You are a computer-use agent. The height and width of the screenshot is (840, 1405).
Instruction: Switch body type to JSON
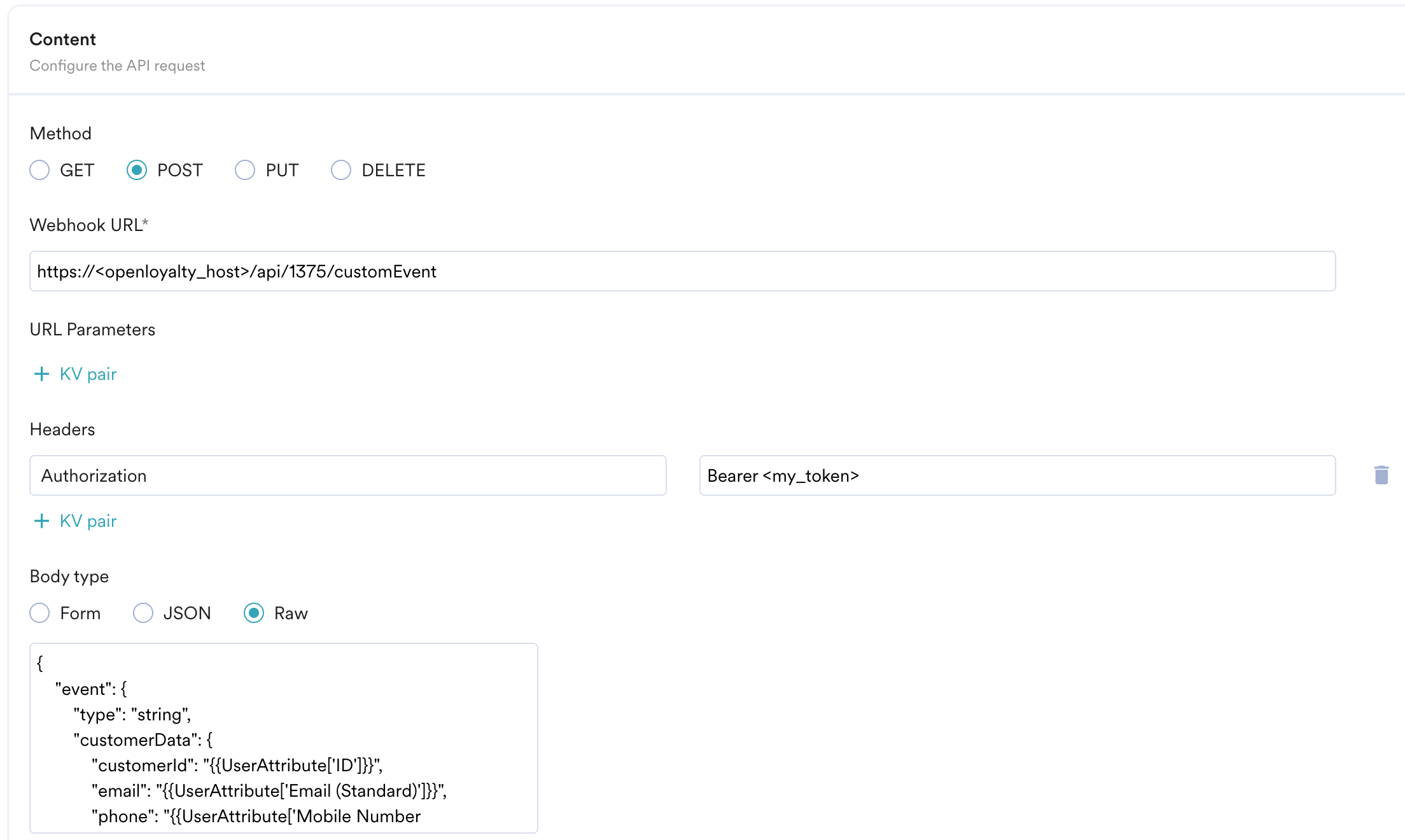(143, 613)
